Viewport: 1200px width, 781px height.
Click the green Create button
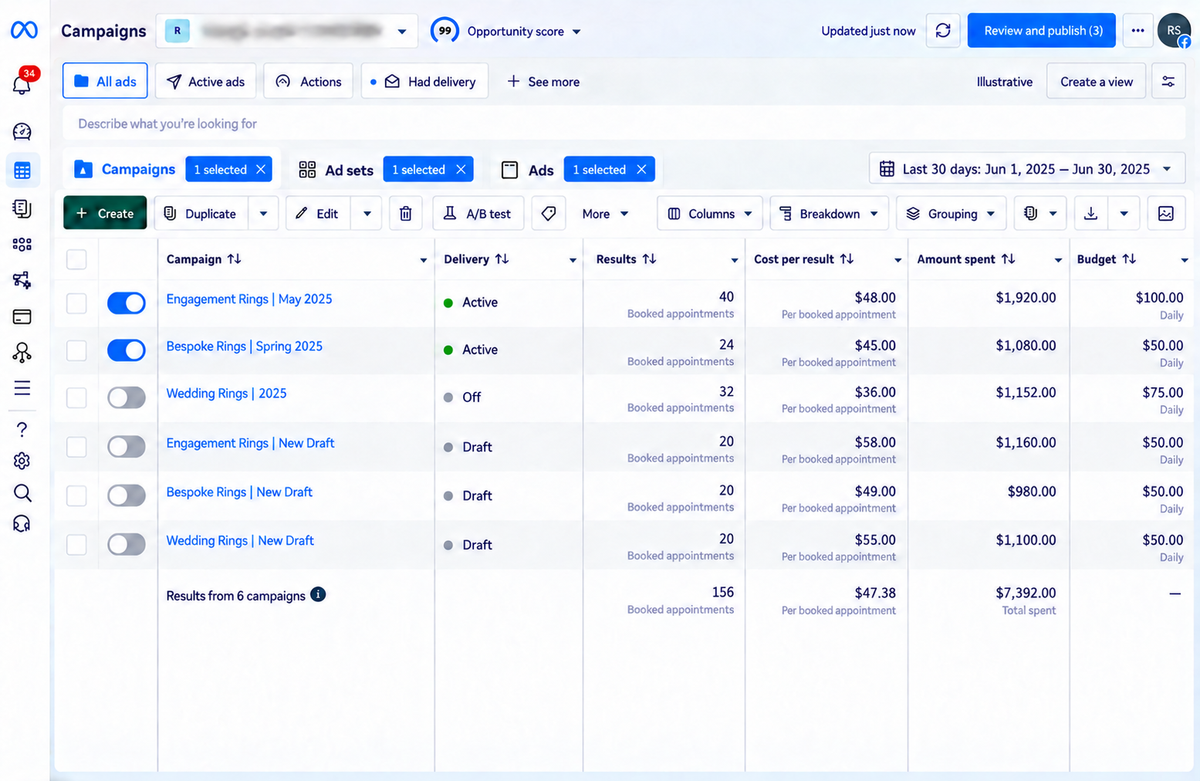[x=105, y=214]
